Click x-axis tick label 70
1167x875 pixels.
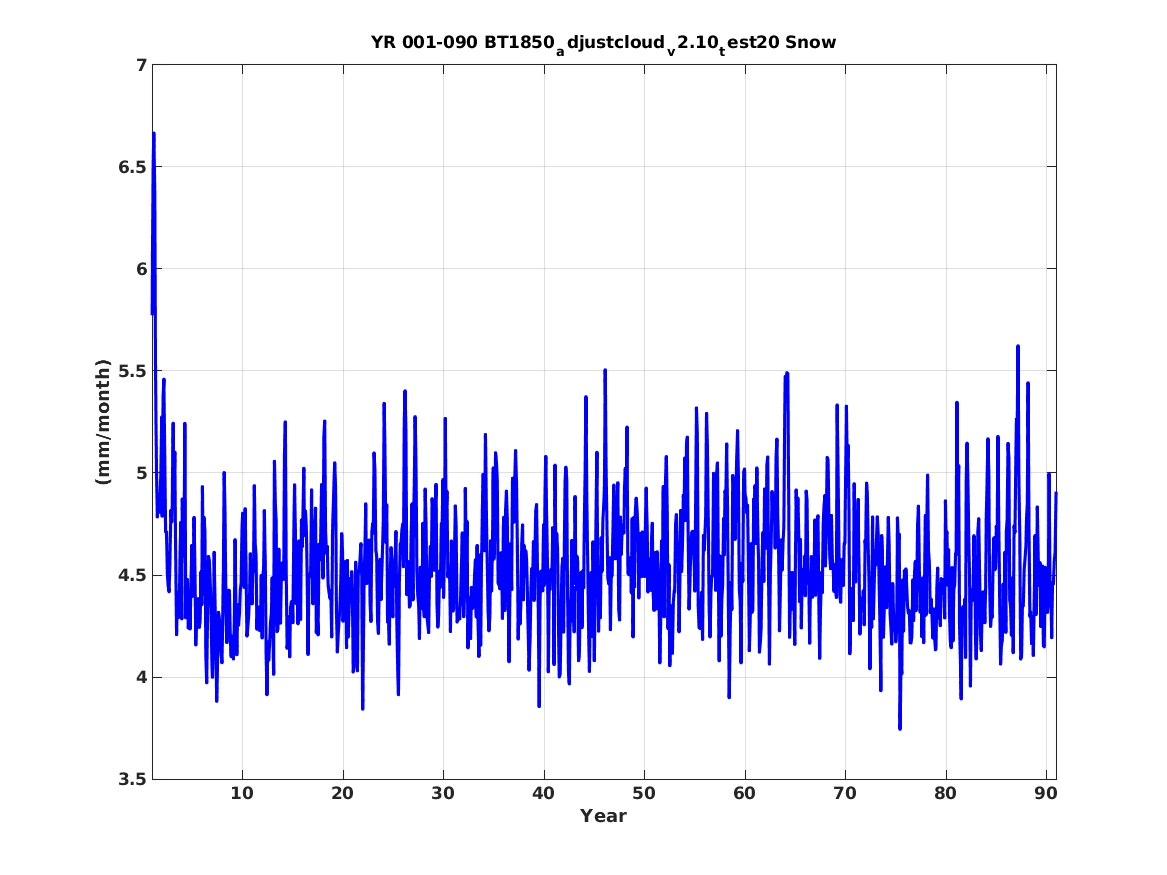[x=845, y=794]
